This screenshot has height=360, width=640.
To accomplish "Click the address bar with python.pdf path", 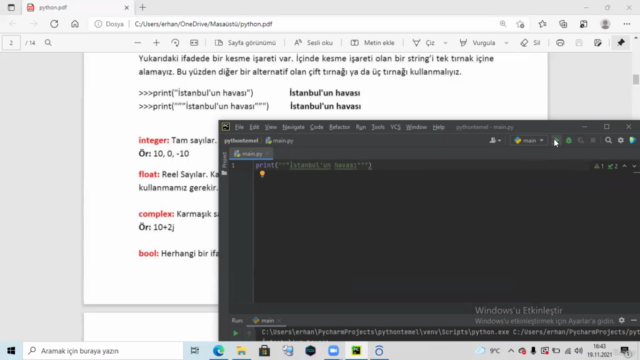I will [x=203, y=24].
